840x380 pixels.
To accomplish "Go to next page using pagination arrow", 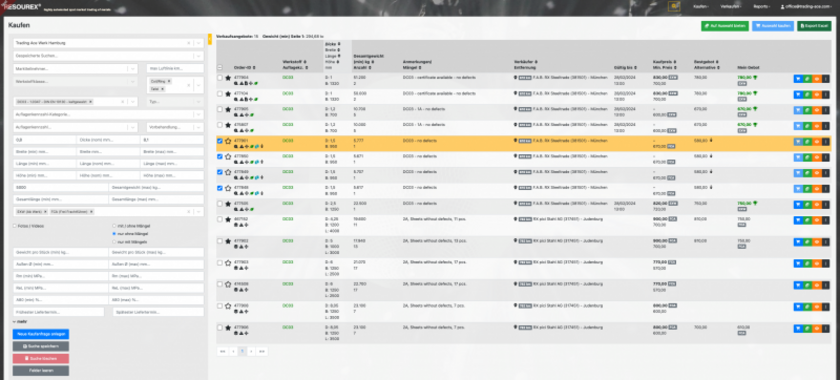I will click(x=252, y=352).
